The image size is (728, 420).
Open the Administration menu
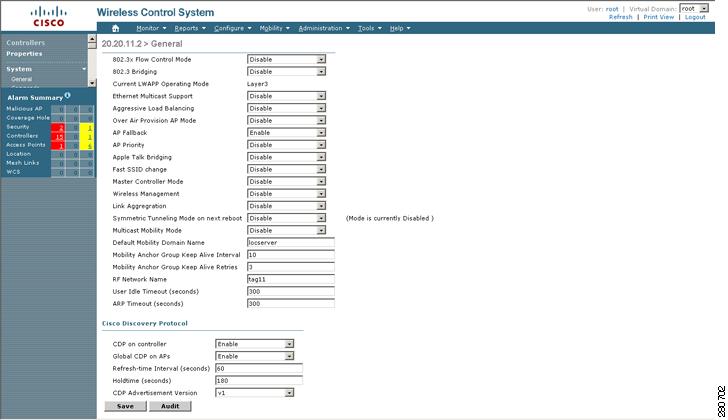point(324,28)
